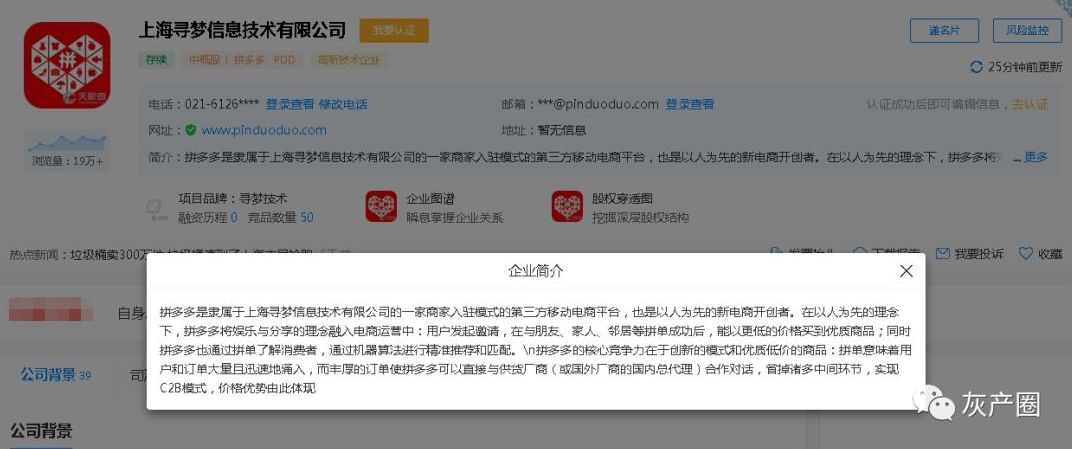Click the green verified icon beside website
The image size is (1072, 449).
click(x=191, y=130)
